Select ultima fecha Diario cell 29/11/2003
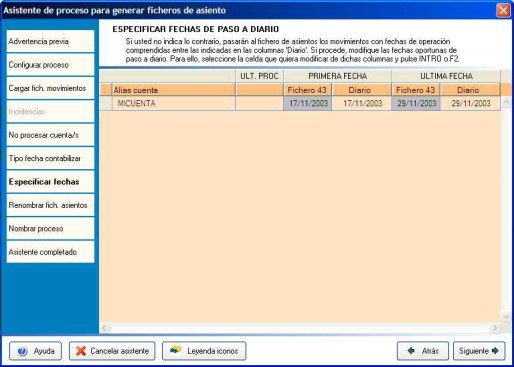The width and height of the screenshot is (514, 367). coord(470,103)
